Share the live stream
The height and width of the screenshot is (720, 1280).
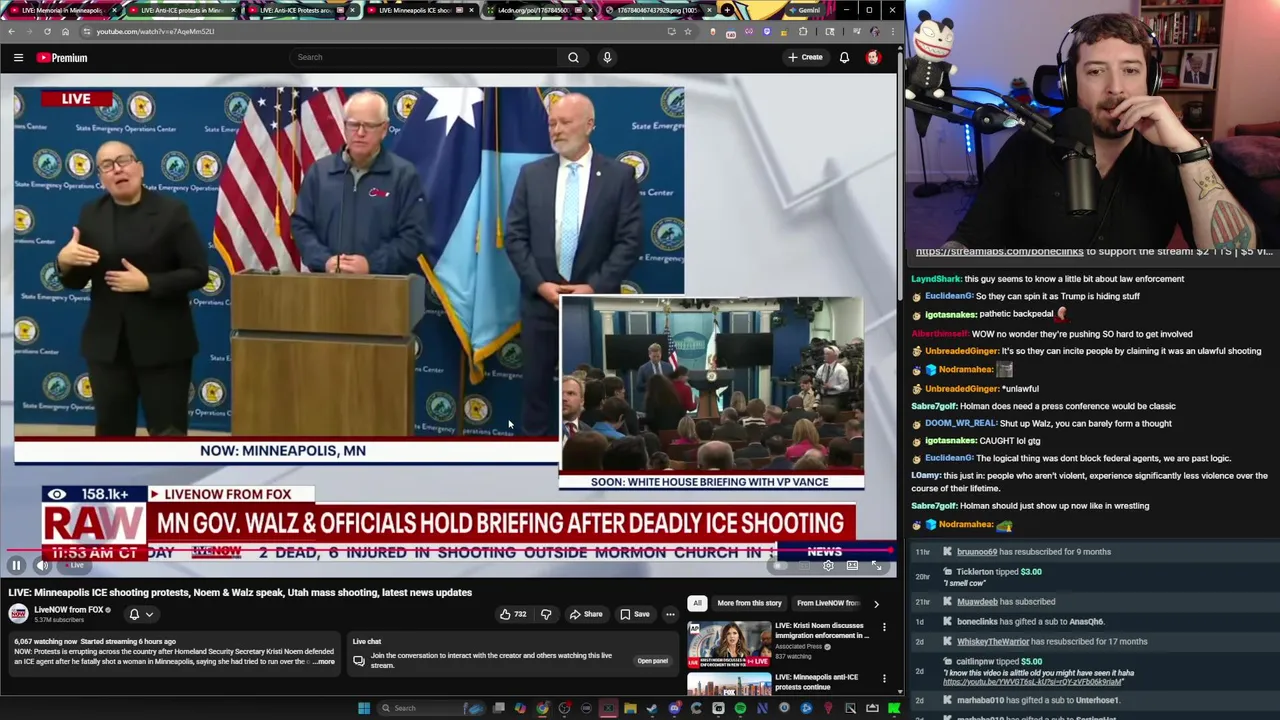click(x=586, y=614)
